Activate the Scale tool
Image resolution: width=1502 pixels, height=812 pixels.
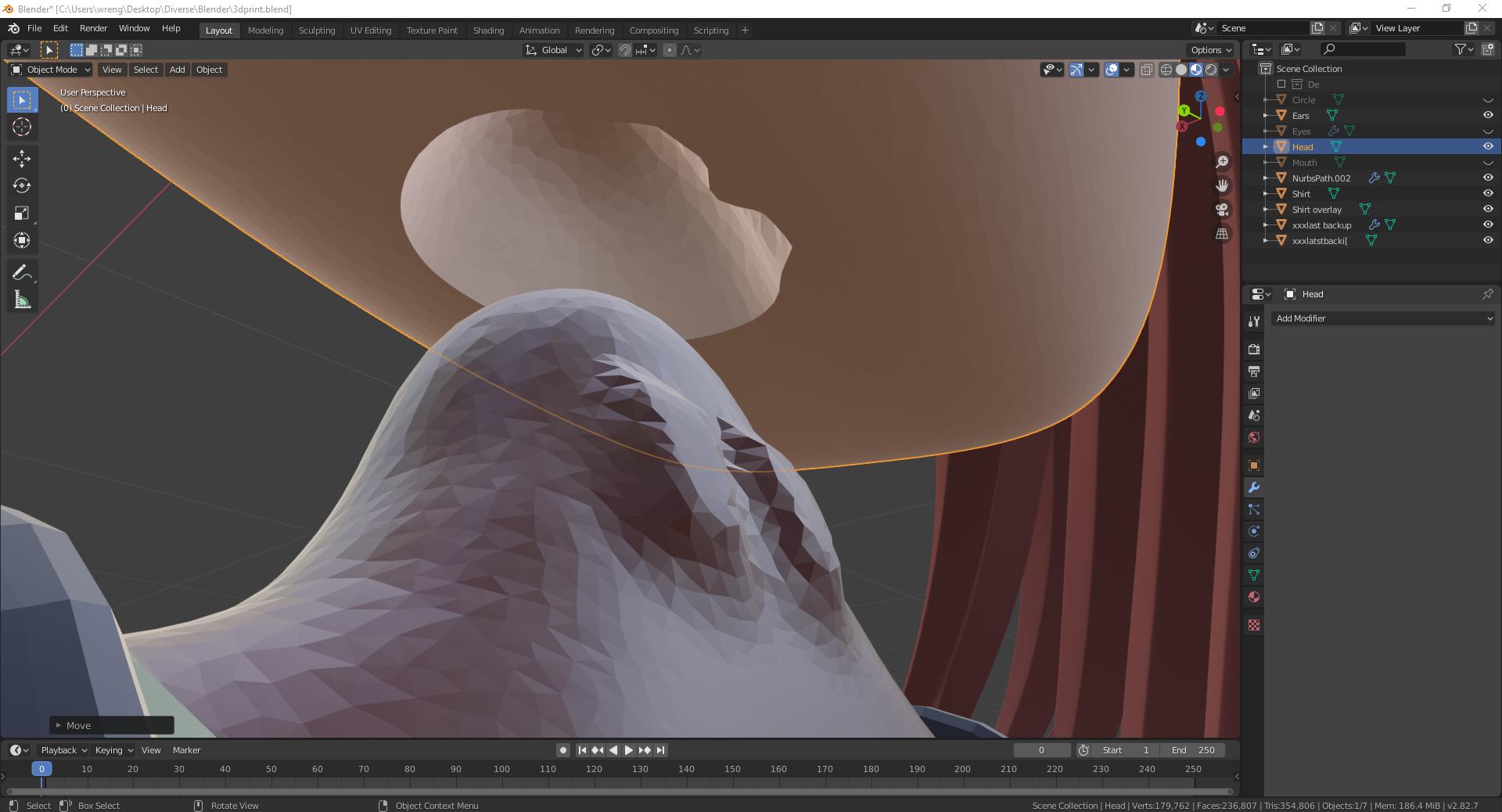tap(22, 213)
